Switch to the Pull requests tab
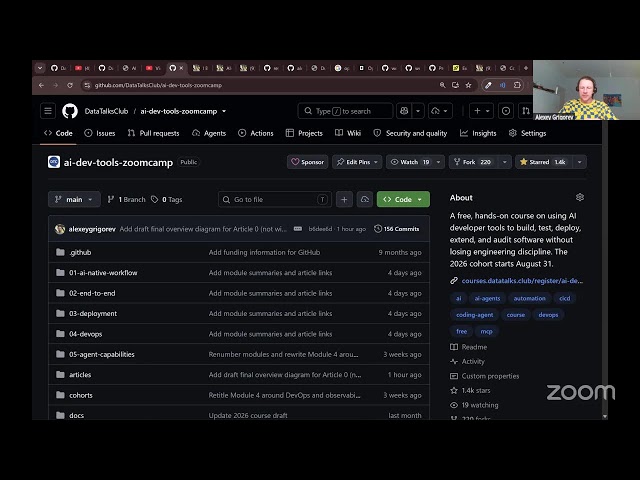 coord(153,133)
